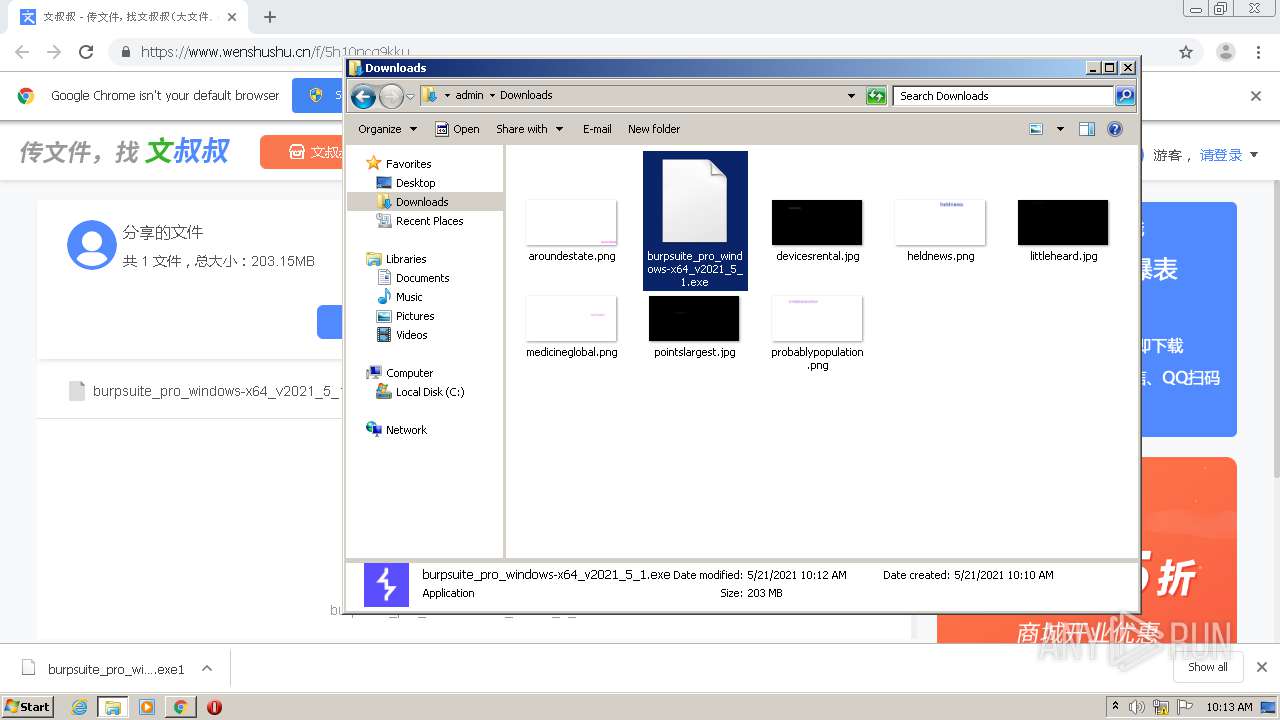Select the burpsuite_pro_windows exe file icon
This screenshot has height=720, width=1280.
coord(695,200)
